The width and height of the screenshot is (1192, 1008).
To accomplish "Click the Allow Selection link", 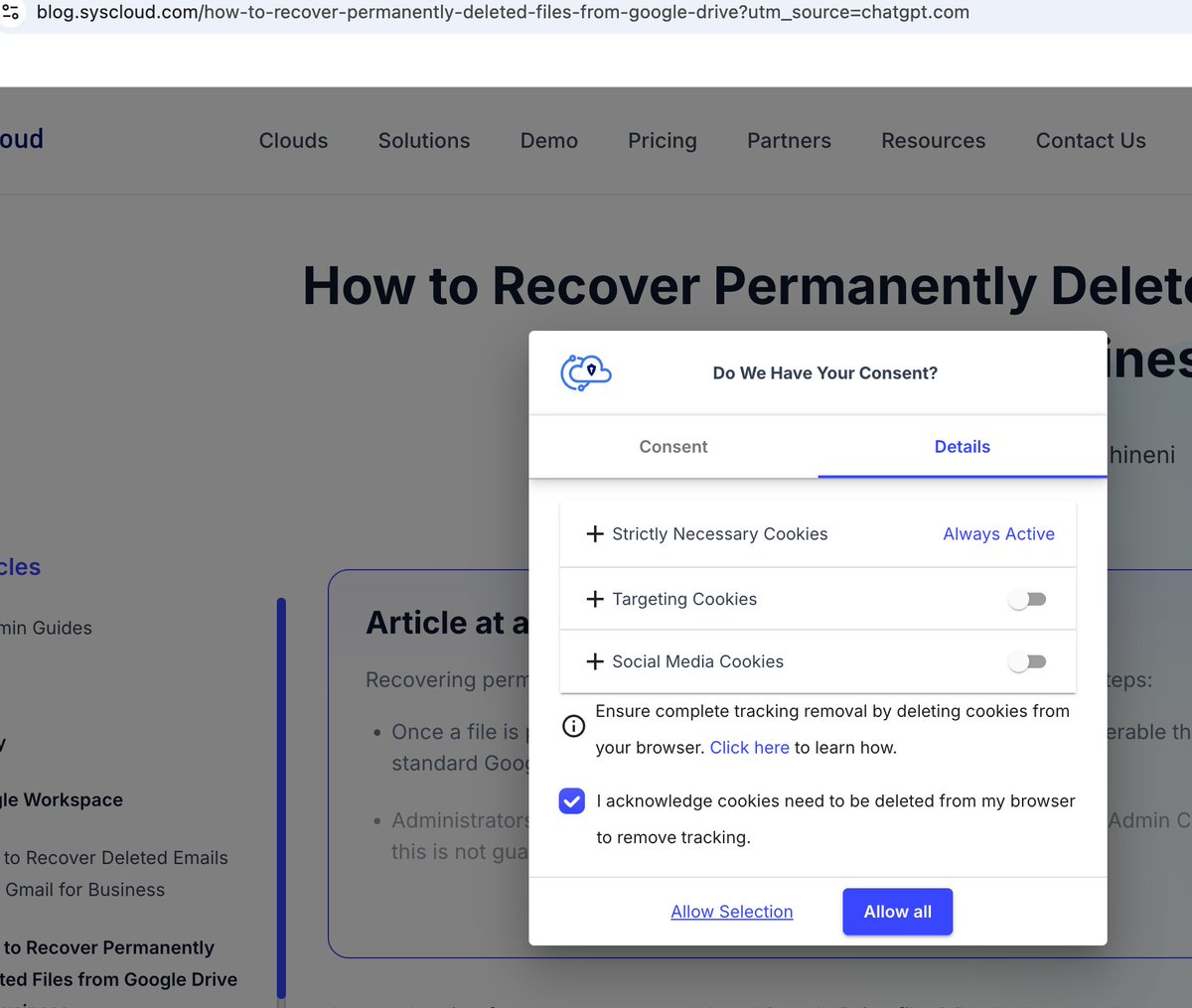I will [732, 912].
